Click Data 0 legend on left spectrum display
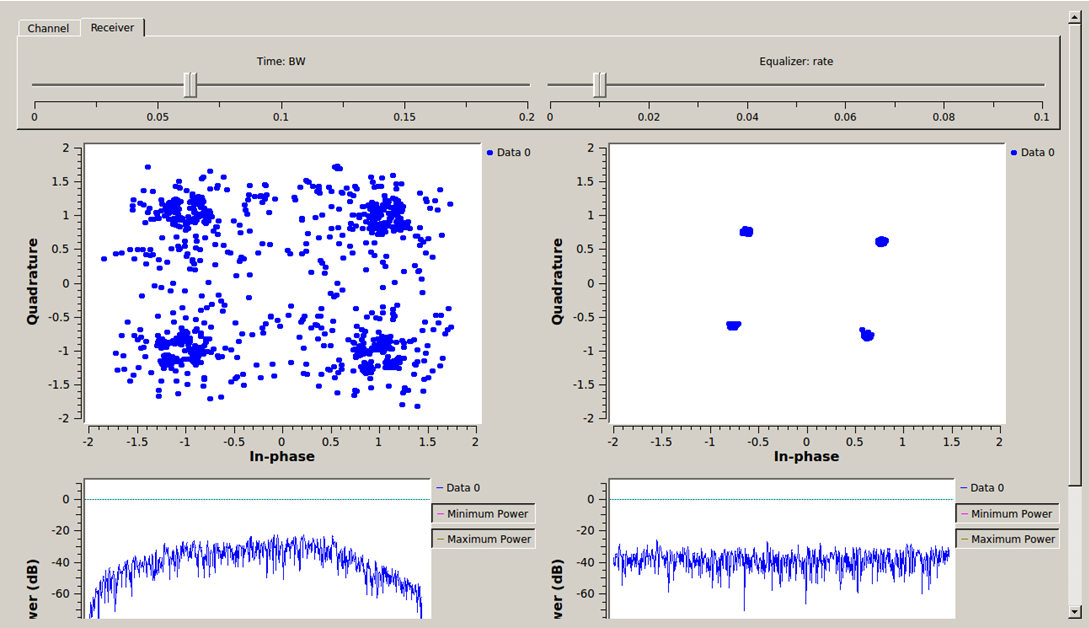Image resolution: width=1089 pixels, height=628 pixels. (x=462, y=488)
